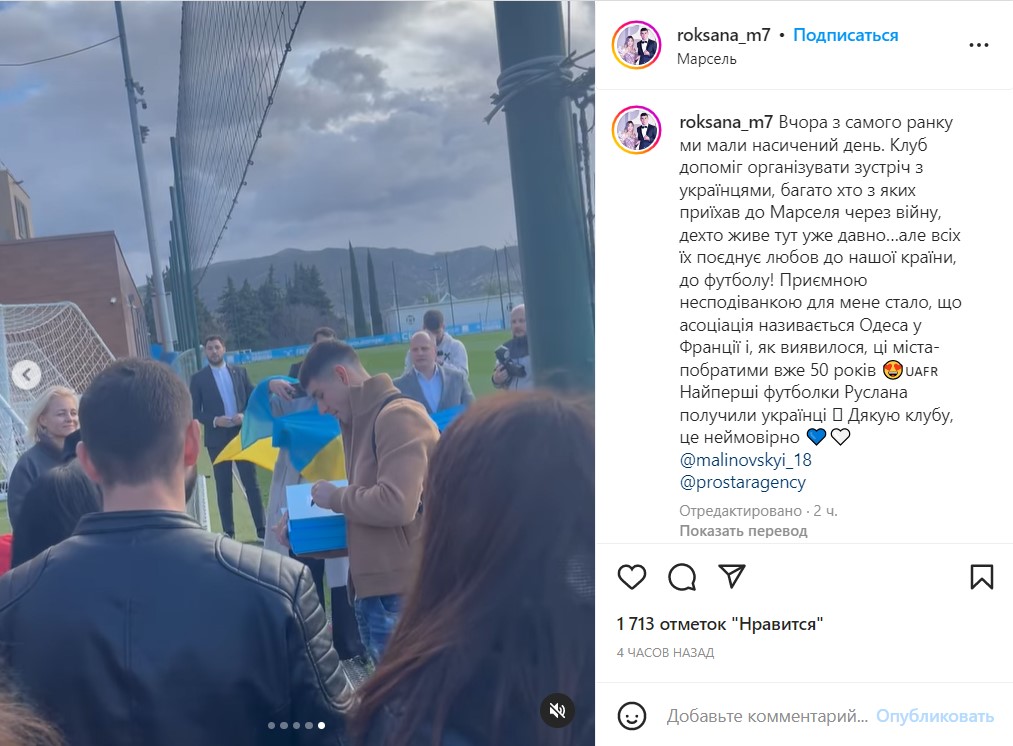Open comments with the speech bubble icon
Screen dimensions: 1013x746
(682, 577)
